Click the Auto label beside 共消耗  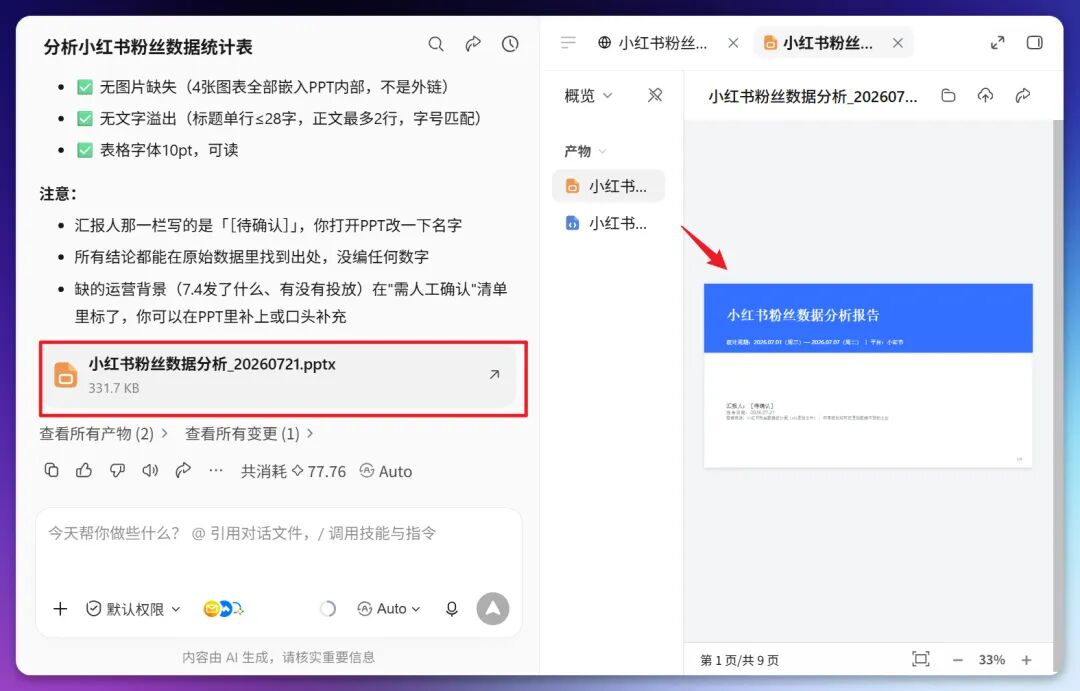(x=386, y=471)
